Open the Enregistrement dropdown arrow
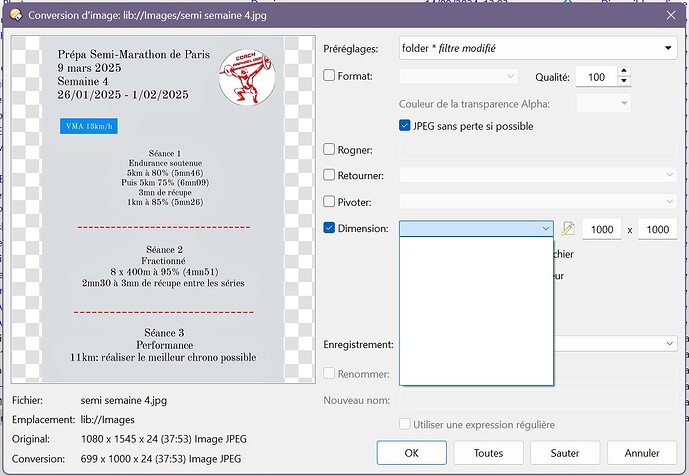This screenshot has width=689, height=476. [x=670, y=343]
